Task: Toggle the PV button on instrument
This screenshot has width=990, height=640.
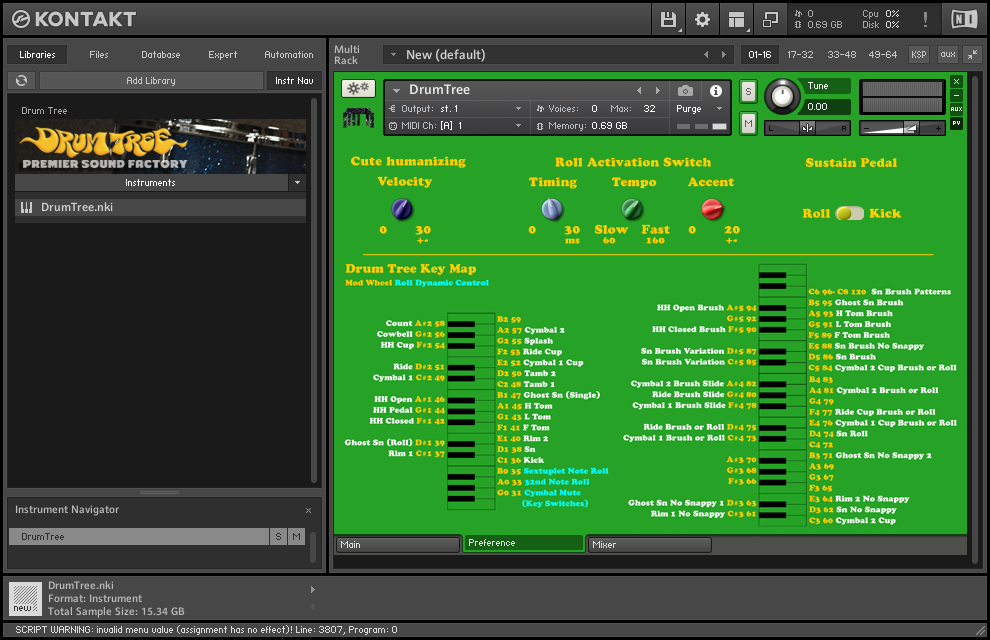Action: [x=957, y=123]
